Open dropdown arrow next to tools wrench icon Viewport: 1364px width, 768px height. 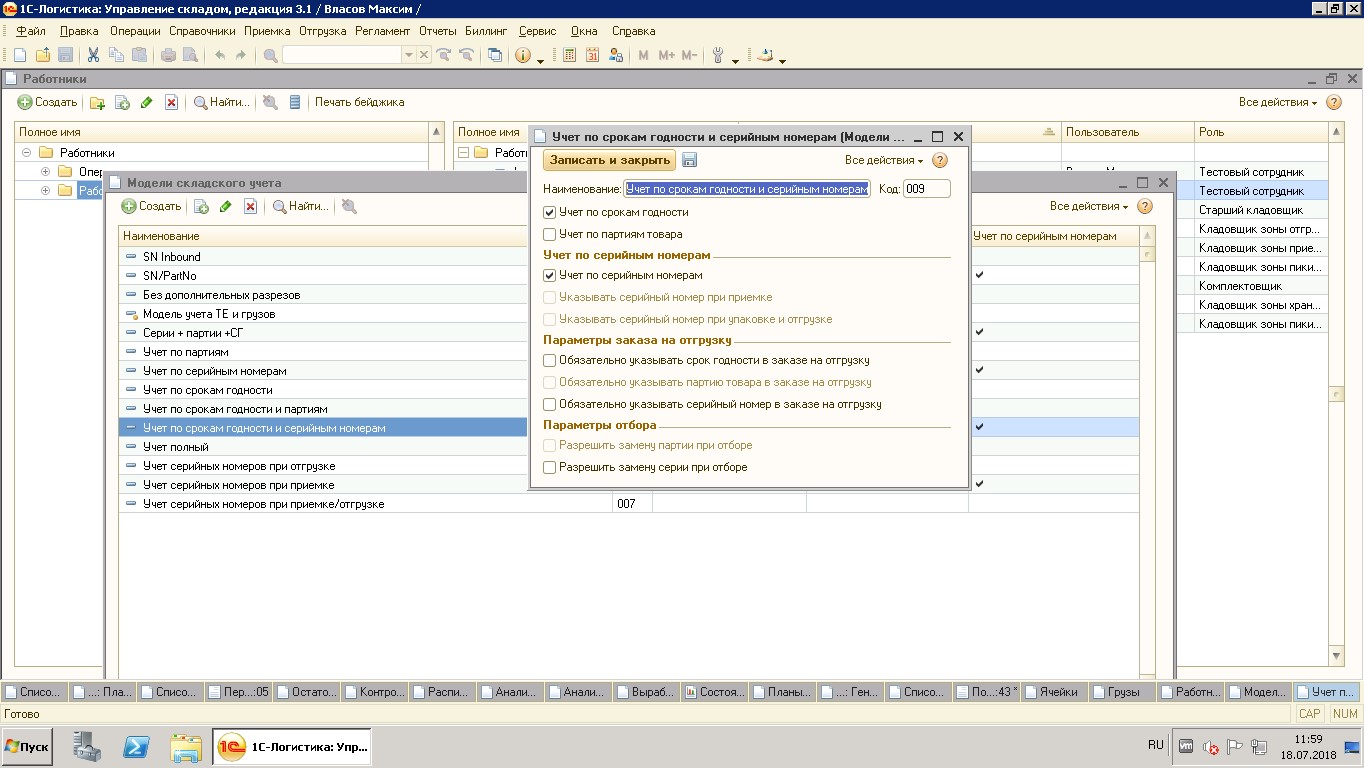coord(735,60)
